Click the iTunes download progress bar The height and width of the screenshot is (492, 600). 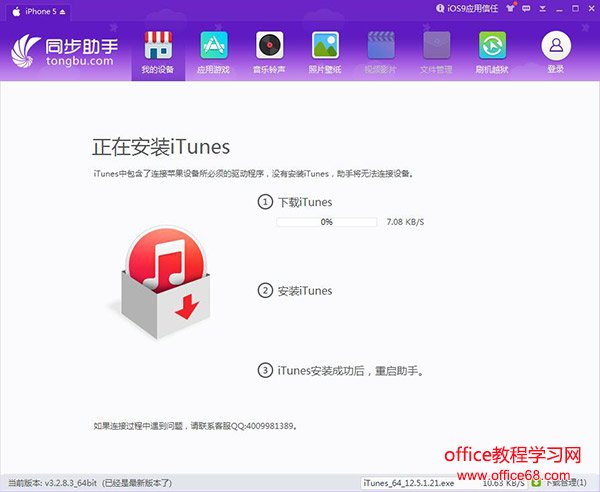click(x=327, y=222)
